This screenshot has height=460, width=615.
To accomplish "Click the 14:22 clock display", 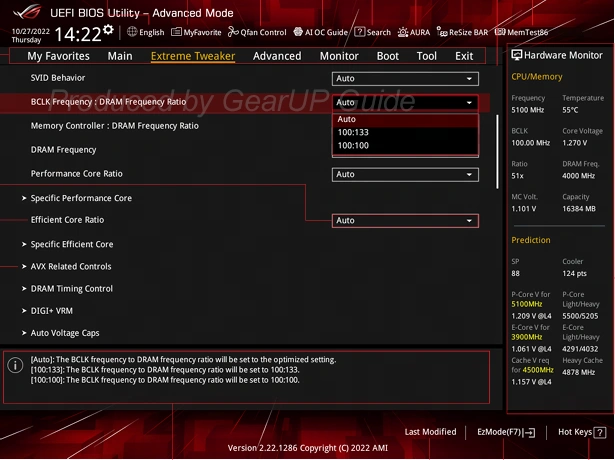I will point(78,34).
